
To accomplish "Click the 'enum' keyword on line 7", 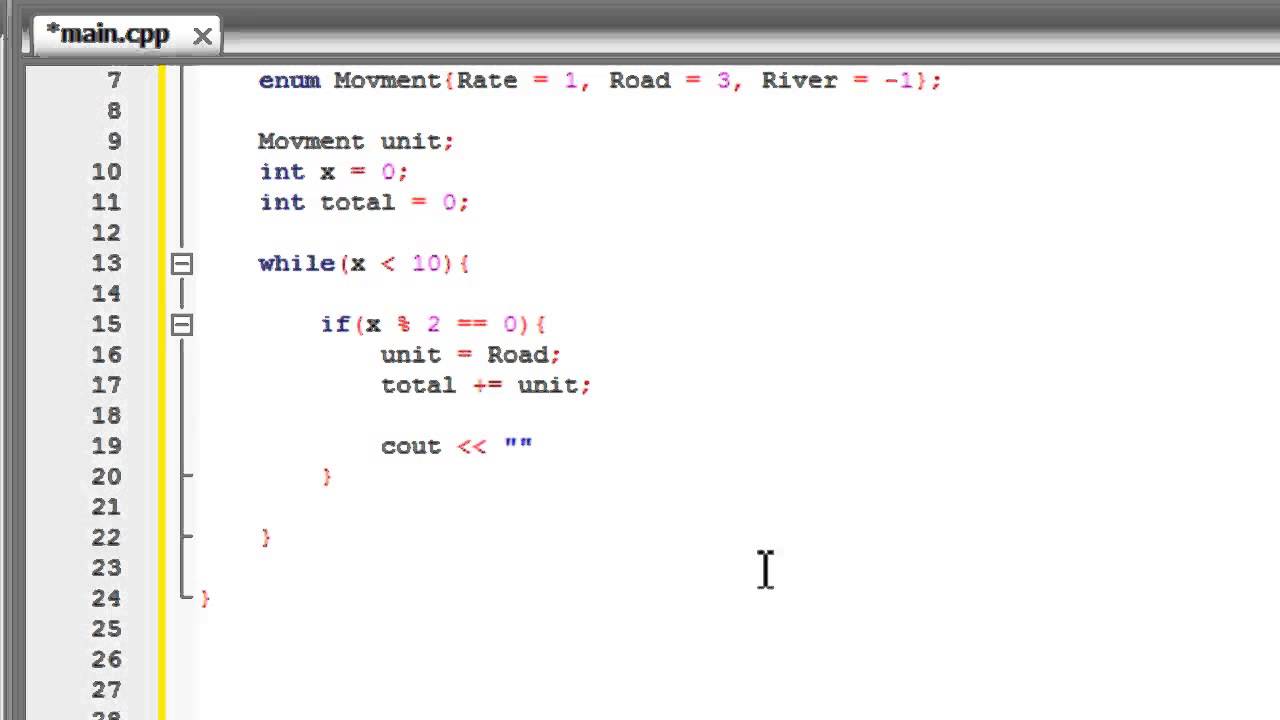I will click(289, 81).
